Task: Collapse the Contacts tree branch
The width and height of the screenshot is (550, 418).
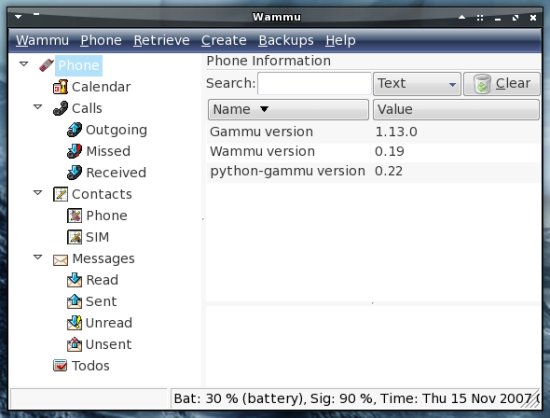Action: tap(38, 193)
